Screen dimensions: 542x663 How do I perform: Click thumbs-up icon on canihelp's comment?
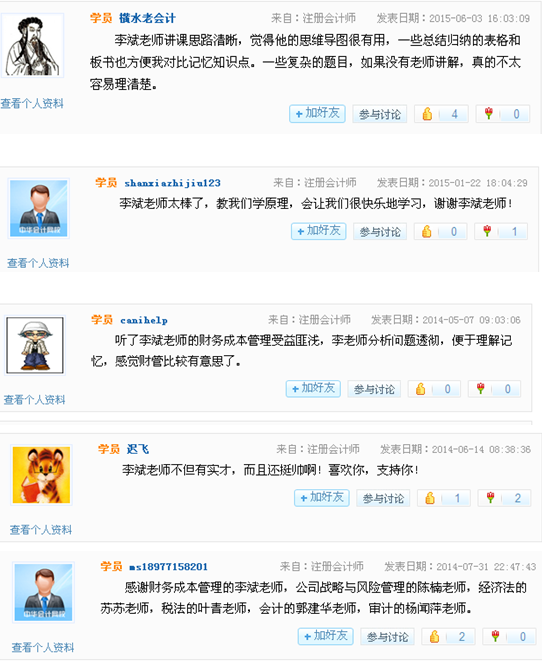click(x=420, y=389)
